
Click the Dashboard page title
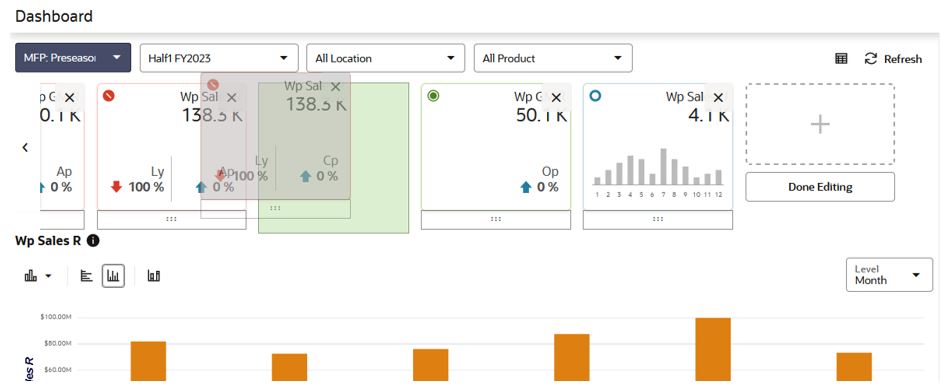coord(54,16)
